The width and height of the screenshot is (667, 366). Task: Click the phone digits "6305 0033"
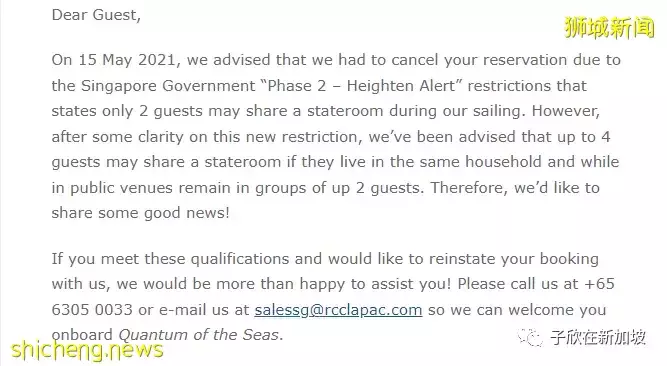click(x=92, y=310)
